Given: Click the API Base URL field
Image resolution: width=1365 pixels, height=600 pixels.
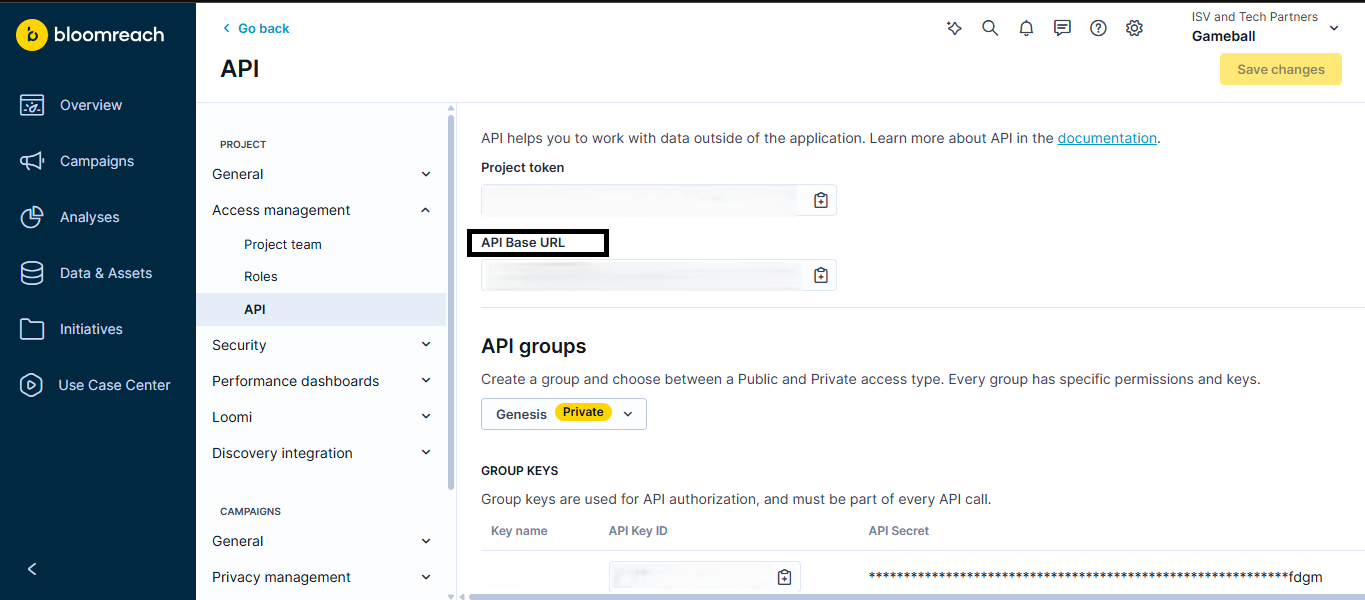Looking at the screenshot, I should 659,275.
